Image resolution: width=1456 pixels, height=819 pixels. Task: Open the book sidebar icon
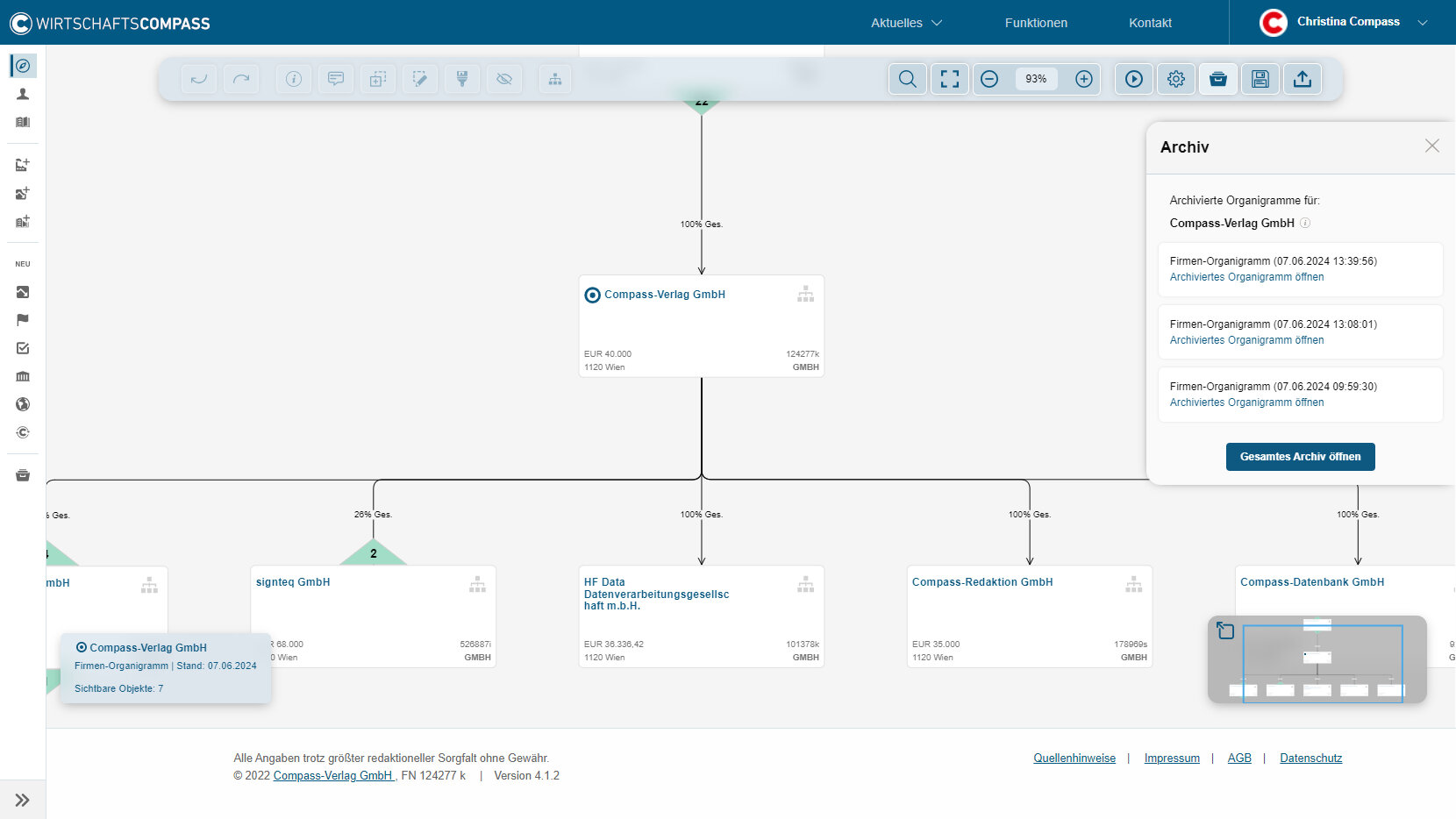23,122
